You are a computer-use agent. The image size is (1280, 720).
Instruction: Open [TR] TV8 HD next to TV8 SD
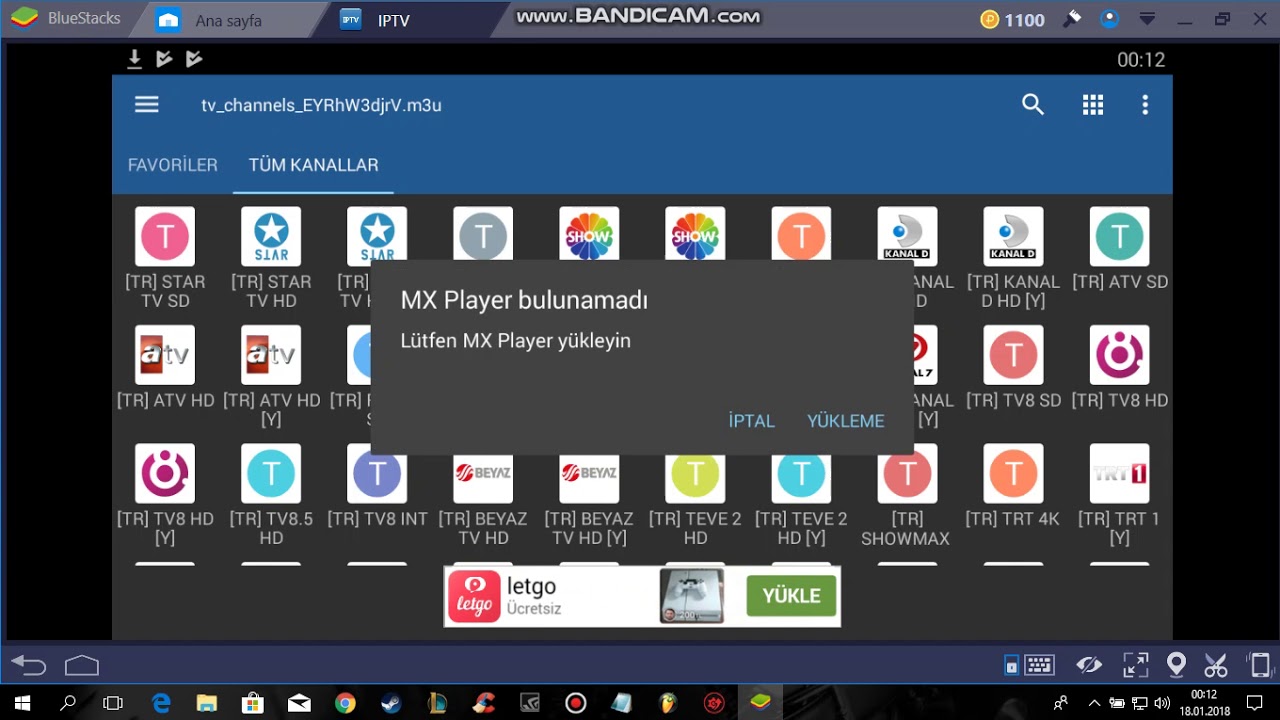(1119, 367)
